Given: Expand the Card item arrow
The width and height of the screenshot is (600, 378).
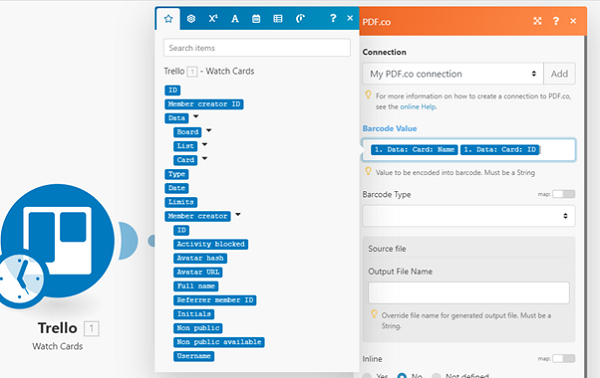Looking at the screenshot, I should pos(204,158).
